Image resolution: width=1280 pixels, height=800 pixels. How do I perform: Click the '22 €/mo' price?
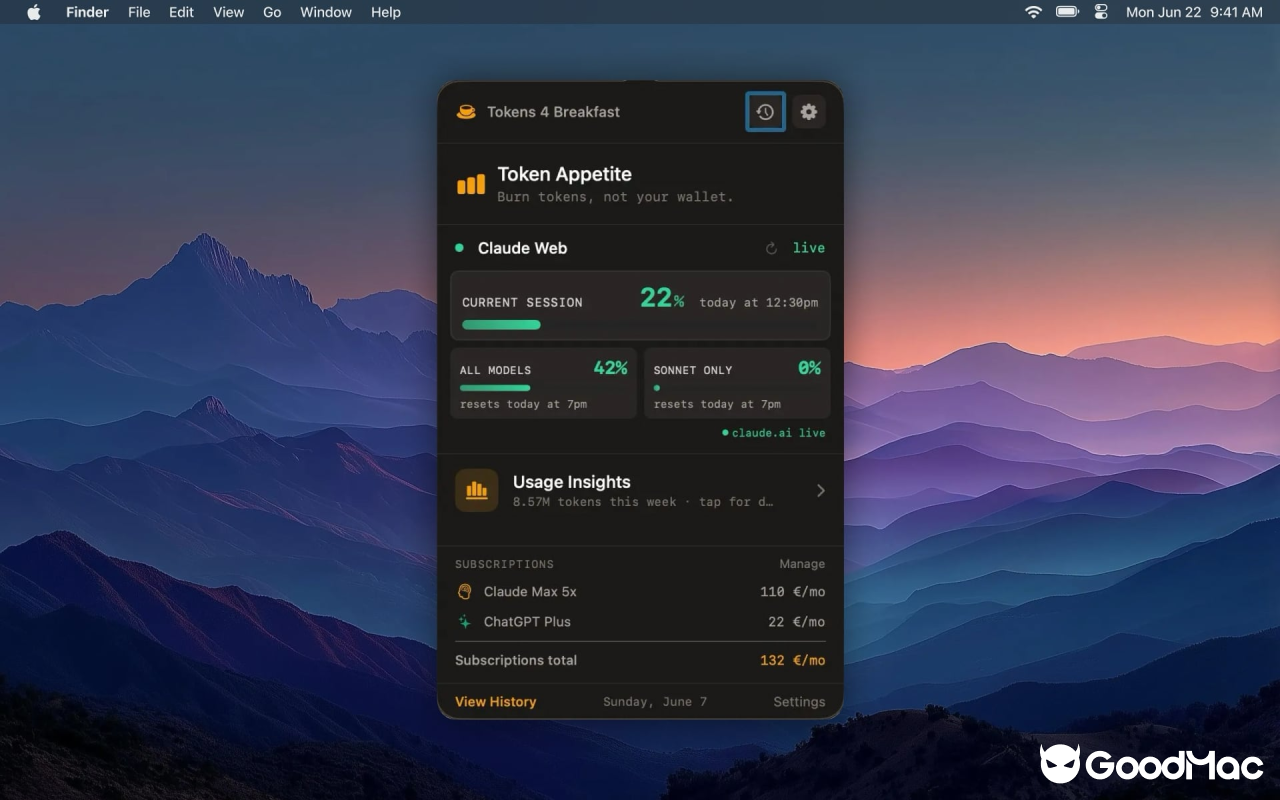pos(797,621)
